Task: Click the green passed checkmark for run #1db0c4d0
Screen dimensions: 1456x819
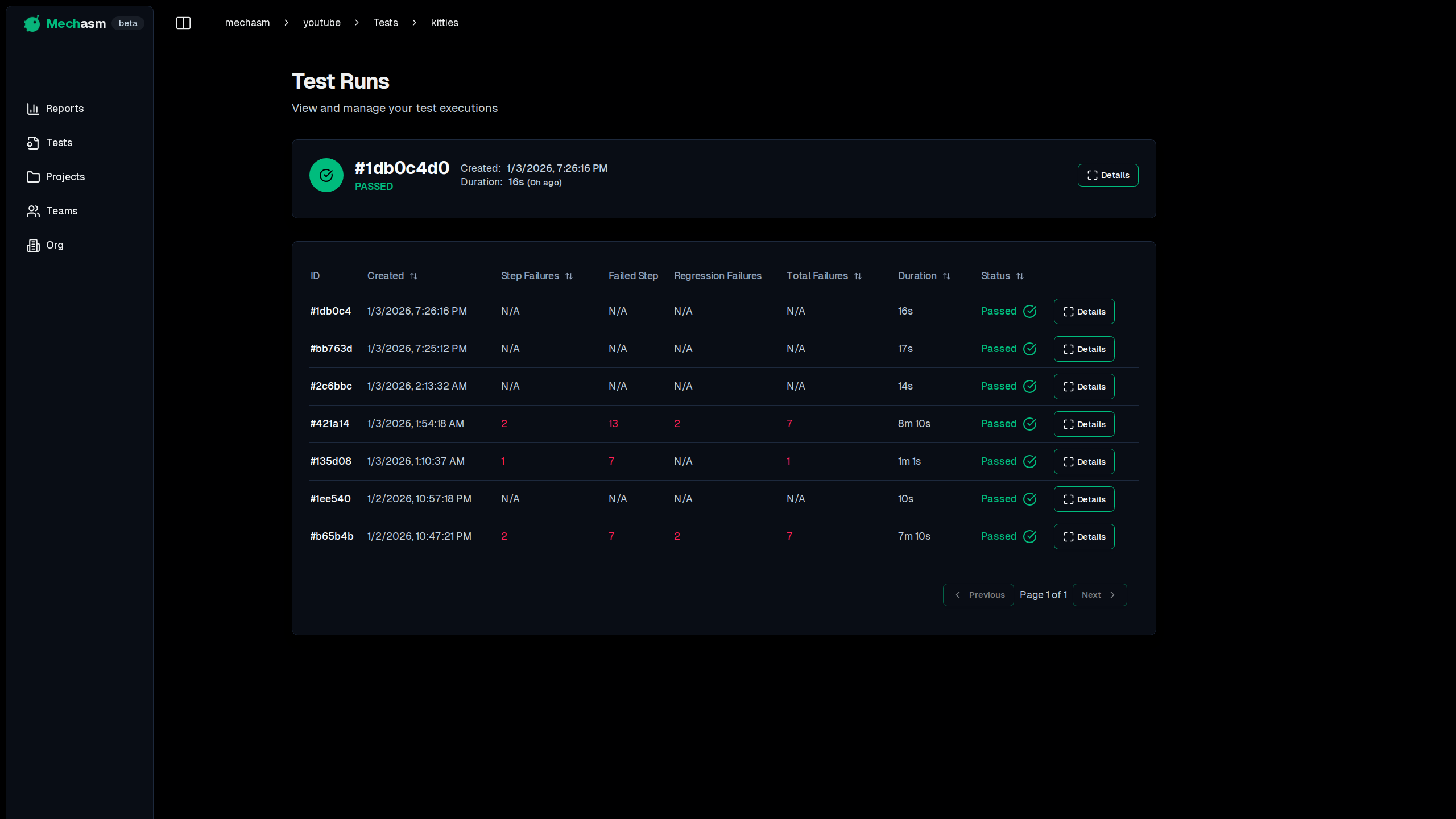Action: pyautogui.click(x=326, y=175)
